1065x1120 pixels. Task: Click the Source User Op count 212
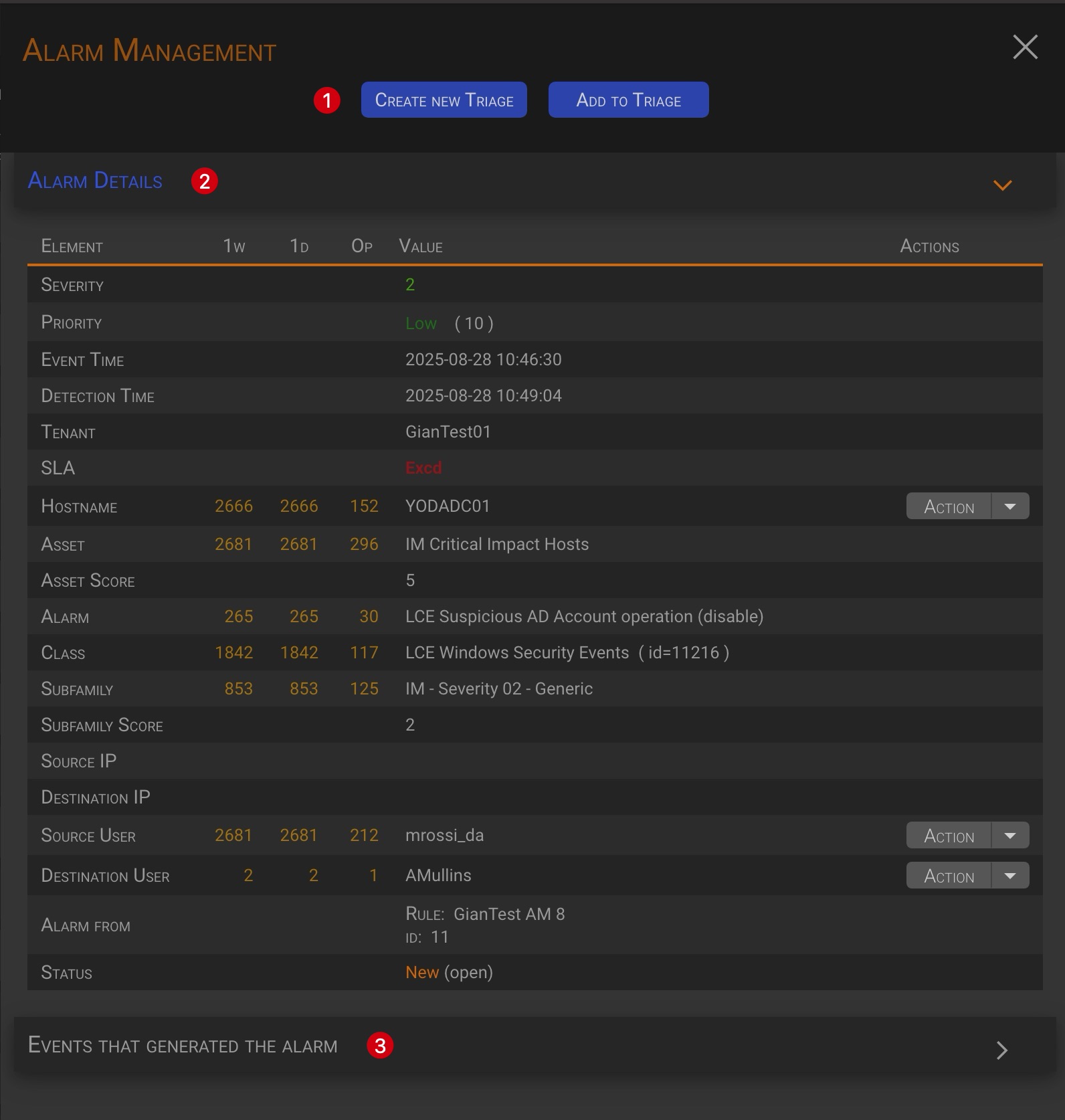[364, 836]
